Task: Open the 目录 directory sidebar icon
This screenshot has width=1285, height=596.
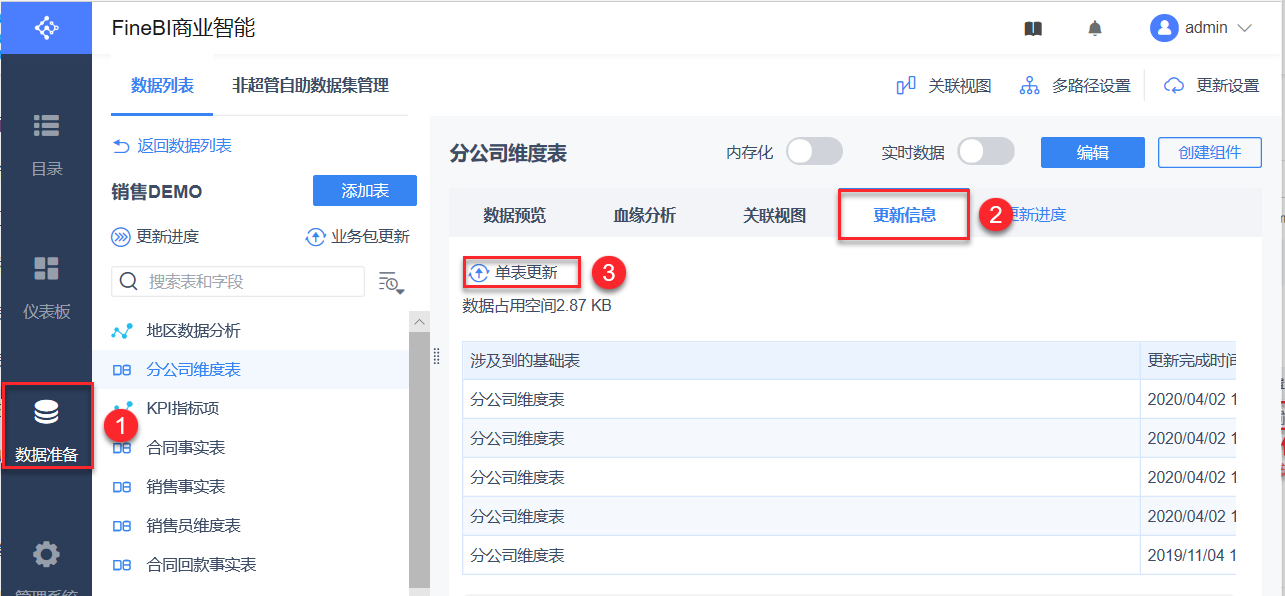Action: tap(46, 143)
